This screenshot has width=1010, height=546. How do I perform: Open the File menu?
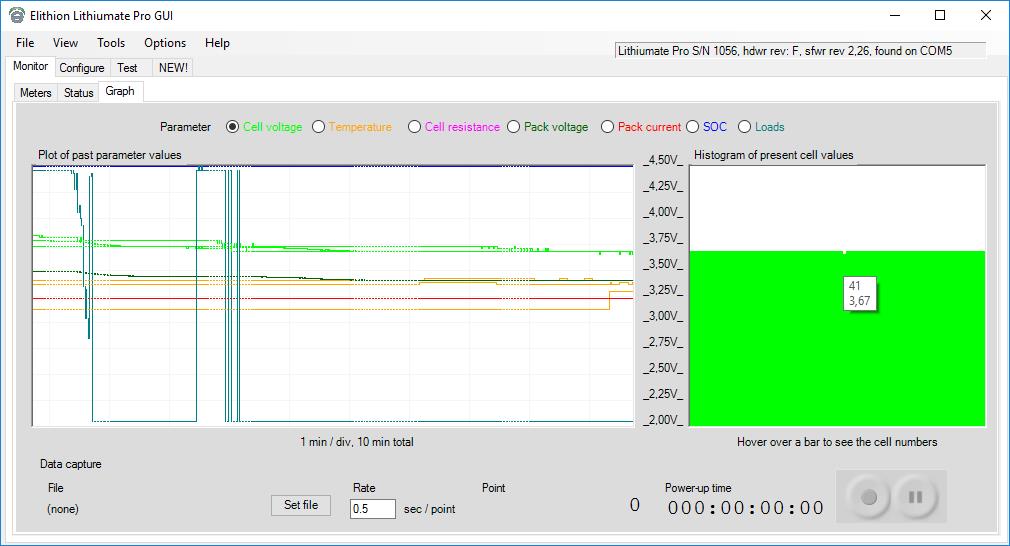25,43
